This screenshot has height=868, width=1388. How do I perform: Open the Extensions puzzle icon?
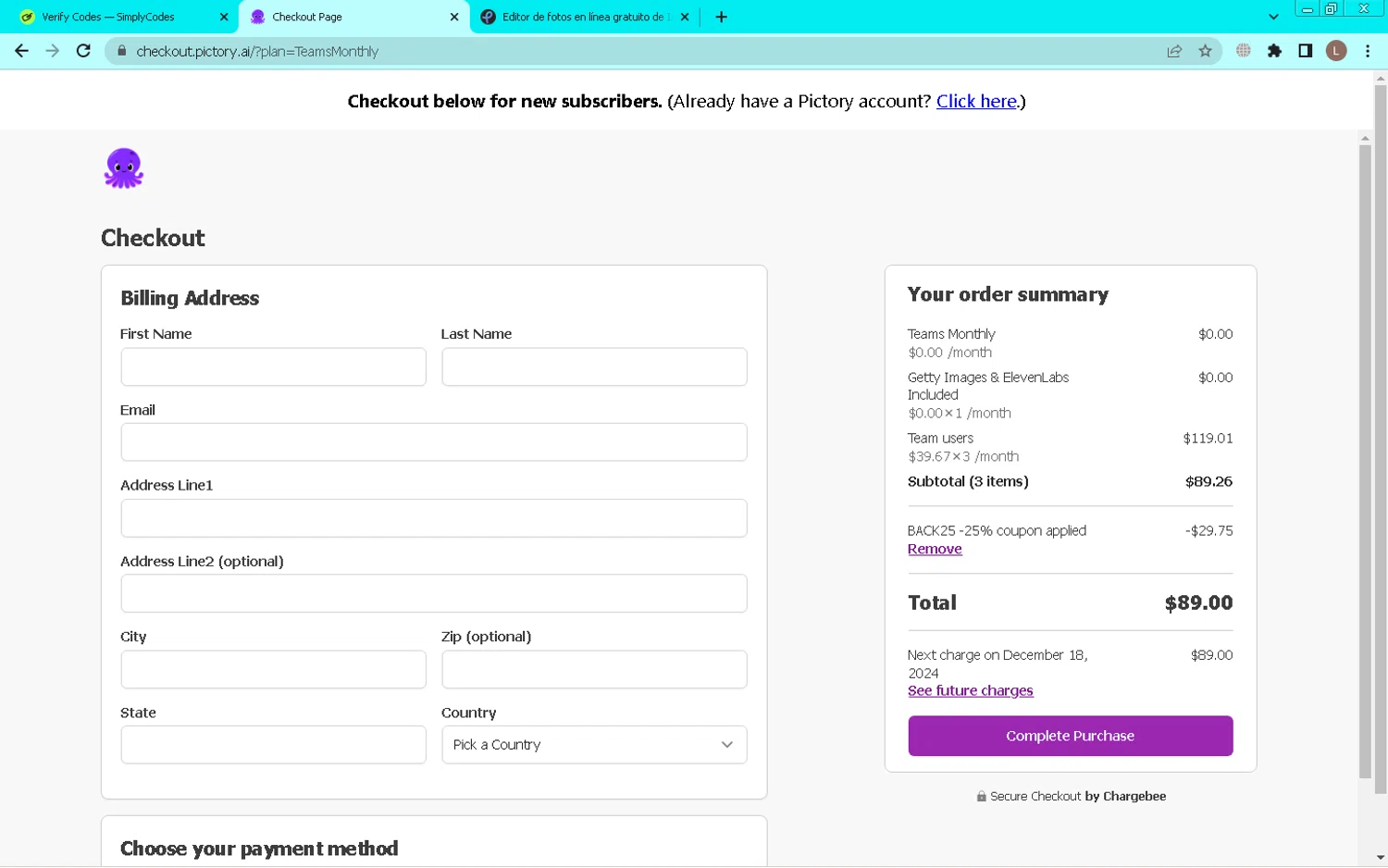click(x=1274, y=51)
